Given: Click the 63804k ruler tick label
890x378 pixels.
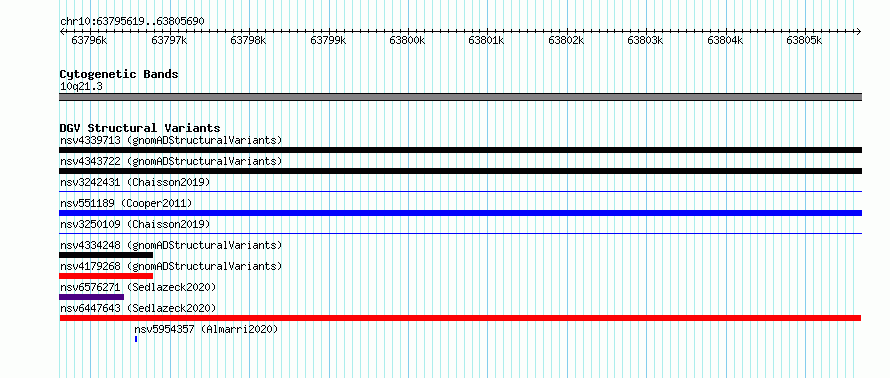Looking at the screenshot, I should (725, 40).
